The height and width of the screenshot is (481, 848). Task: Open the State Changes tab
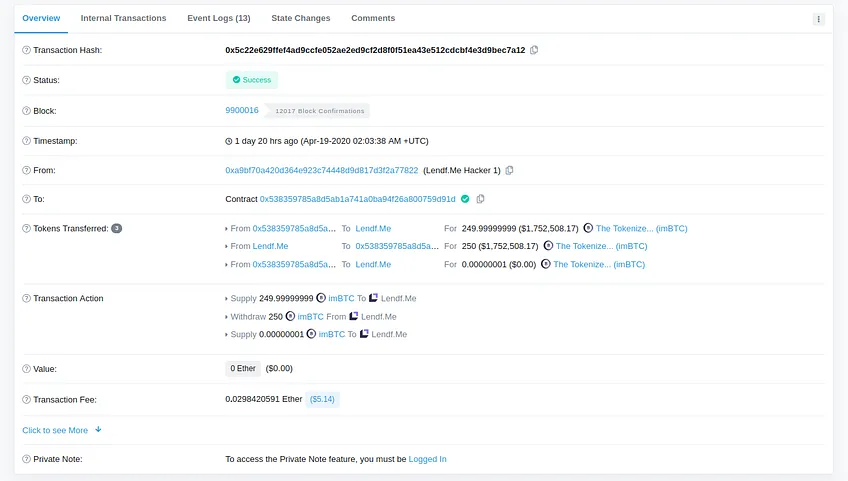click(x=301, y=18)
